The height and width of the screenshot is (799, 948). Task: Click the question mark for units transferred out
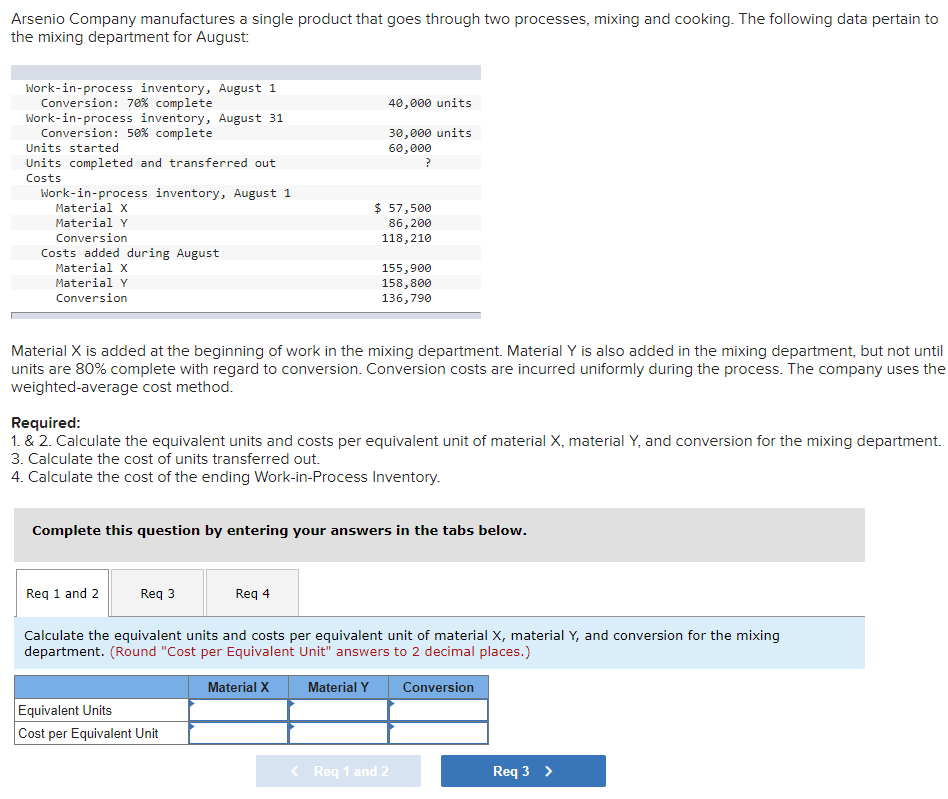428,163
